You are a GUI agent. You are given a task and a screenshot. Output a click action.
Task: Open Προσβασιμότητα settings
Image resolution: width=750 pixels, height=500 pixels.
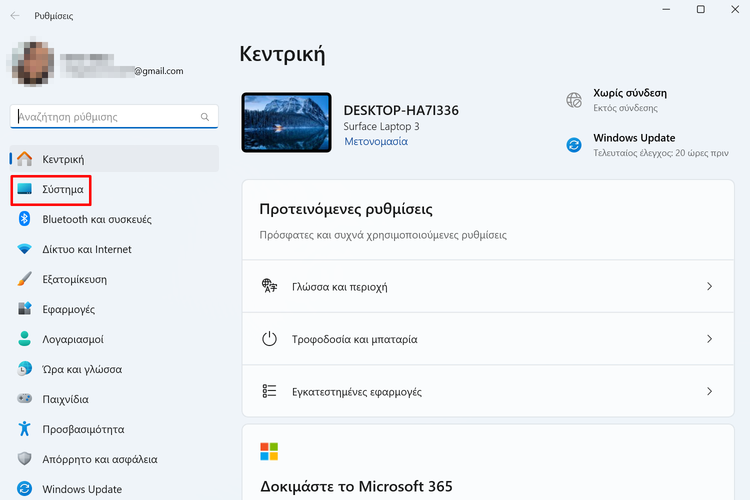coord(114,429)
